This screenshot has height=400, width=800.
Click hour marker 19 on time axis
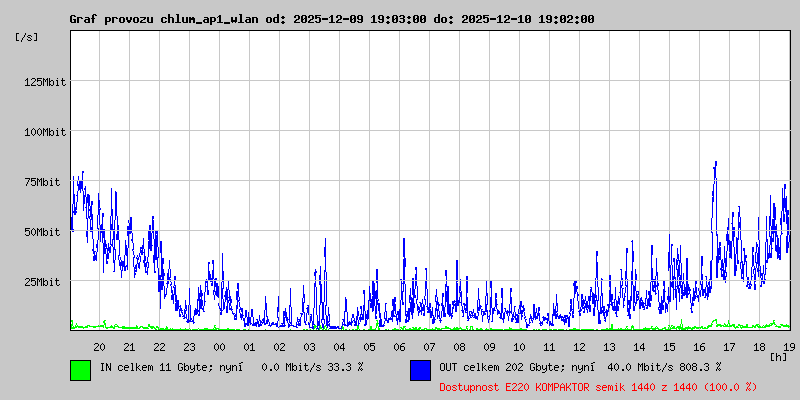click(x=788, y=346)
